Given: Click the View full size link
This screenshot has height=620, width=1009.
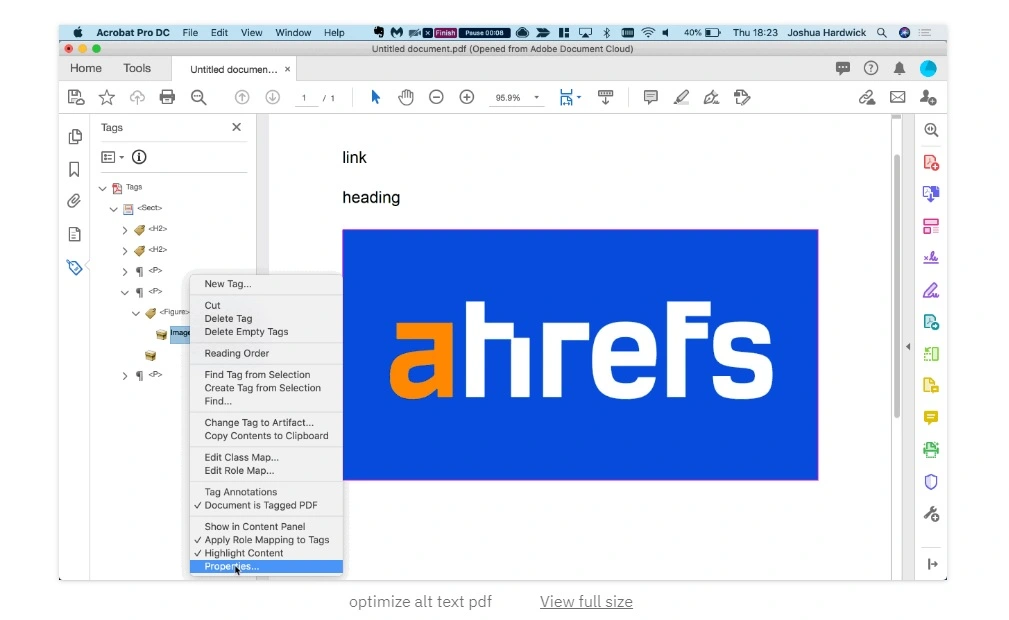Looking at the screenshot, I should pos(586,601).
